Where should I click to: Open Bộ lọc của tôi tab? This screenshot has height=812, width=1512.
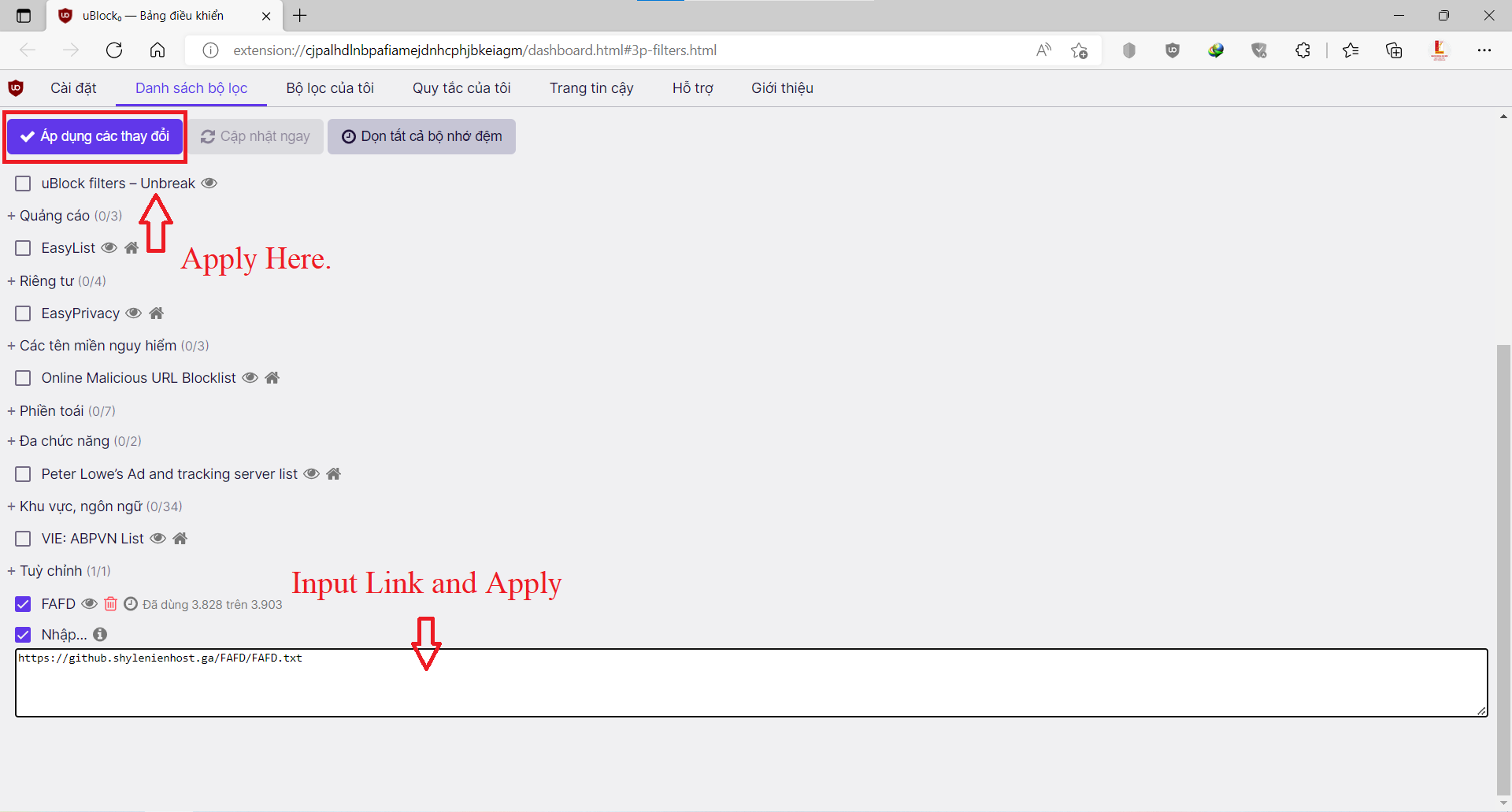tap(330, 88)
